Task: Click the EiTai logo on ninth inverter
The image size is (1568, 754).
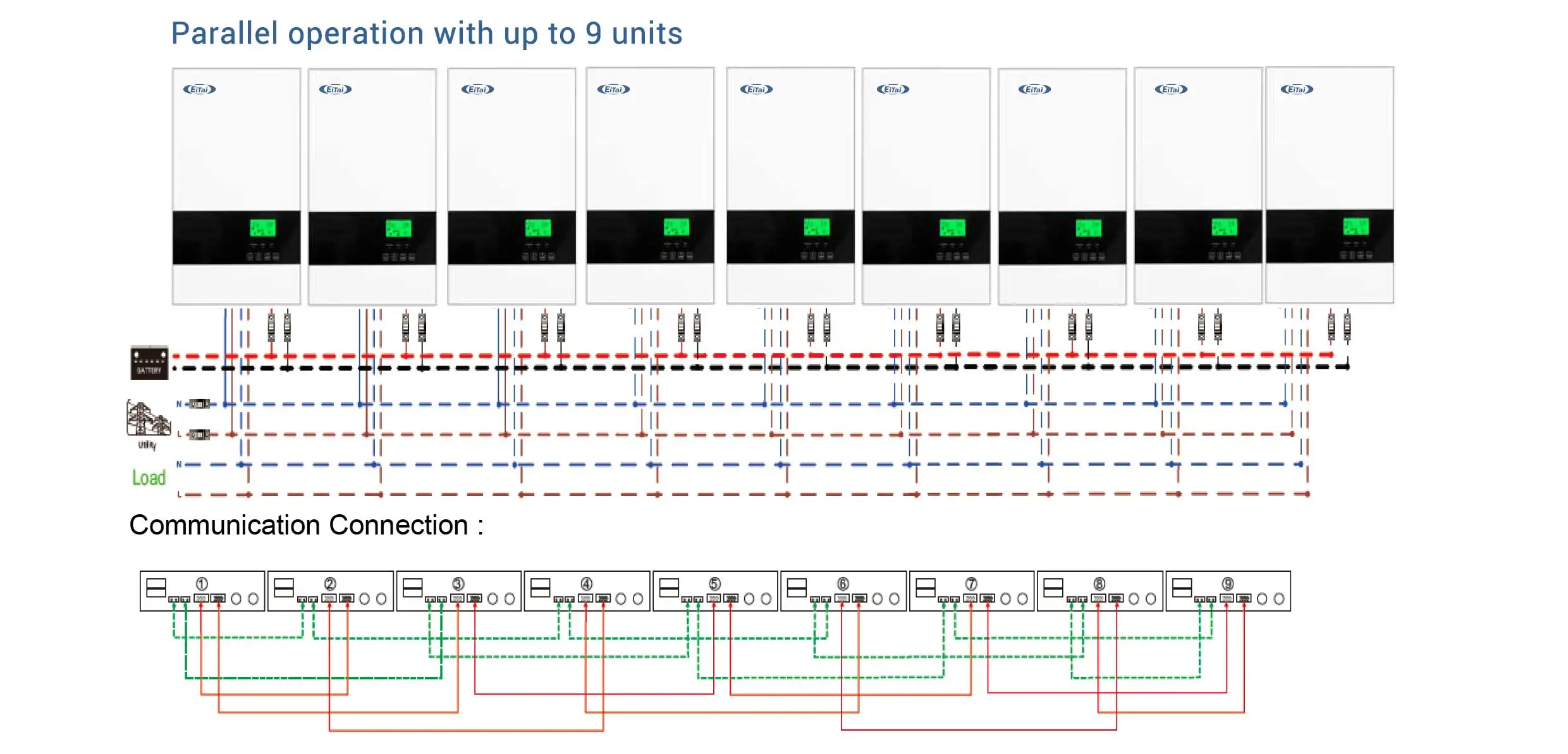Action: click(x=1297, y=89)
